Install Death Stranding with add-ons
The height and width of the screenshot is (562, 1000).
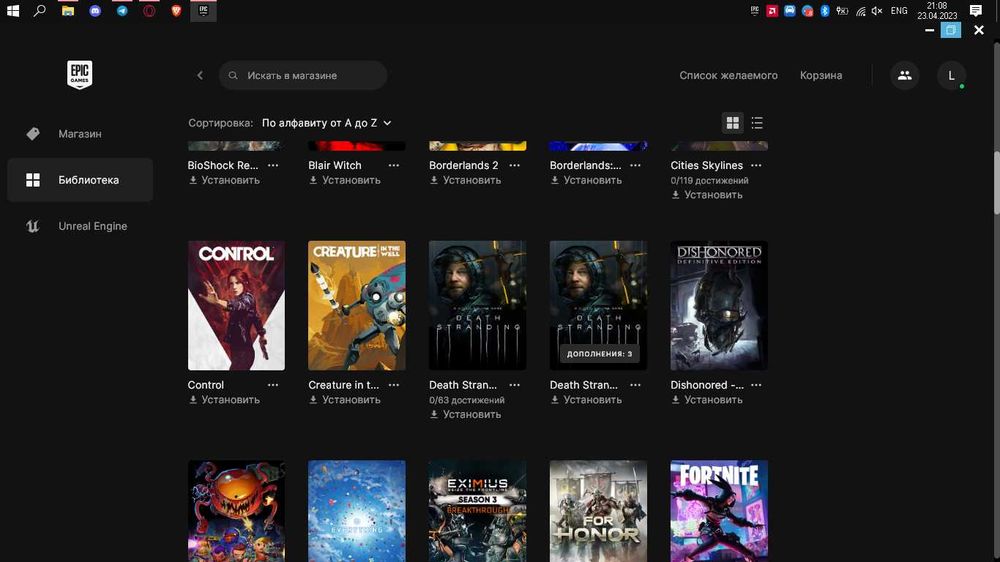587,400
